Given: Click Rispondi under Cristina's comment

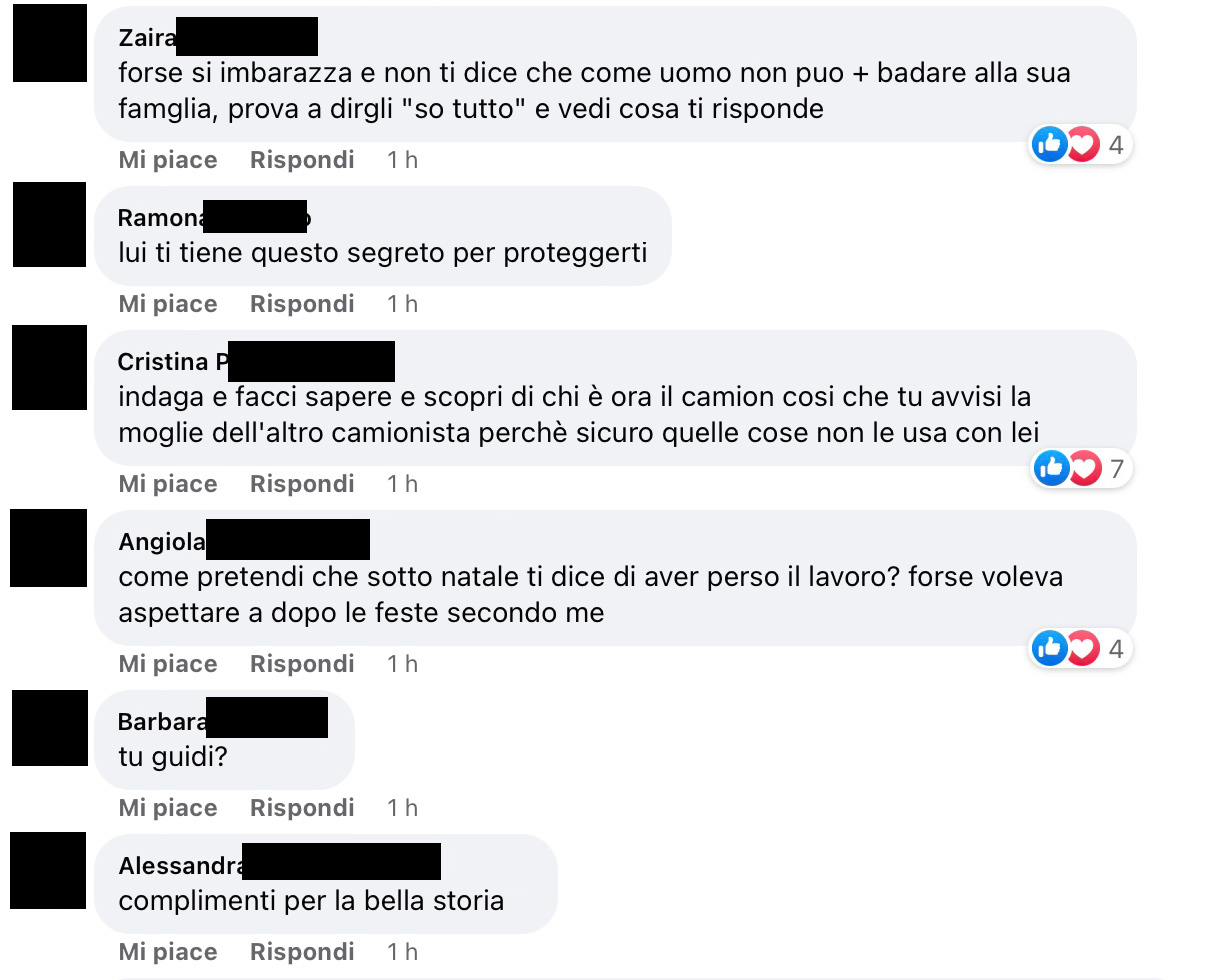Looking at the screenshot, I should point(302,484).
